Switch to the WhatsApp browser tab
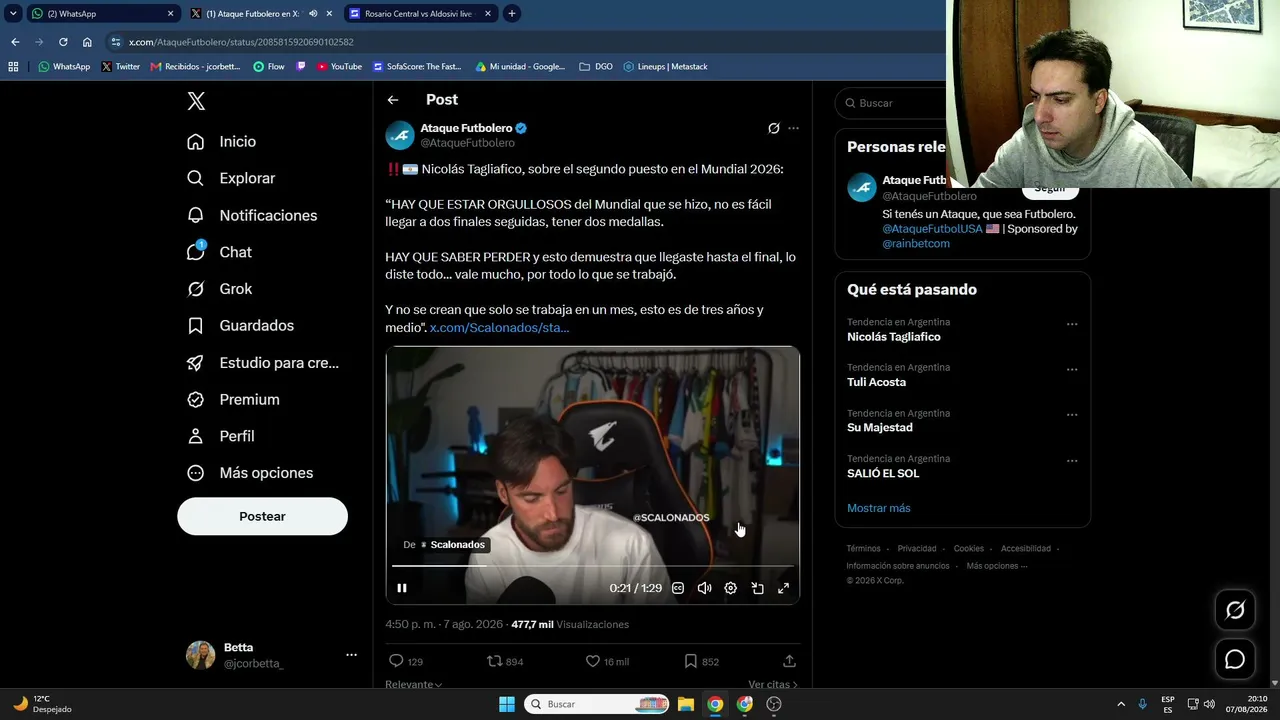This screenshot has width=1280, height=720. 100,14
